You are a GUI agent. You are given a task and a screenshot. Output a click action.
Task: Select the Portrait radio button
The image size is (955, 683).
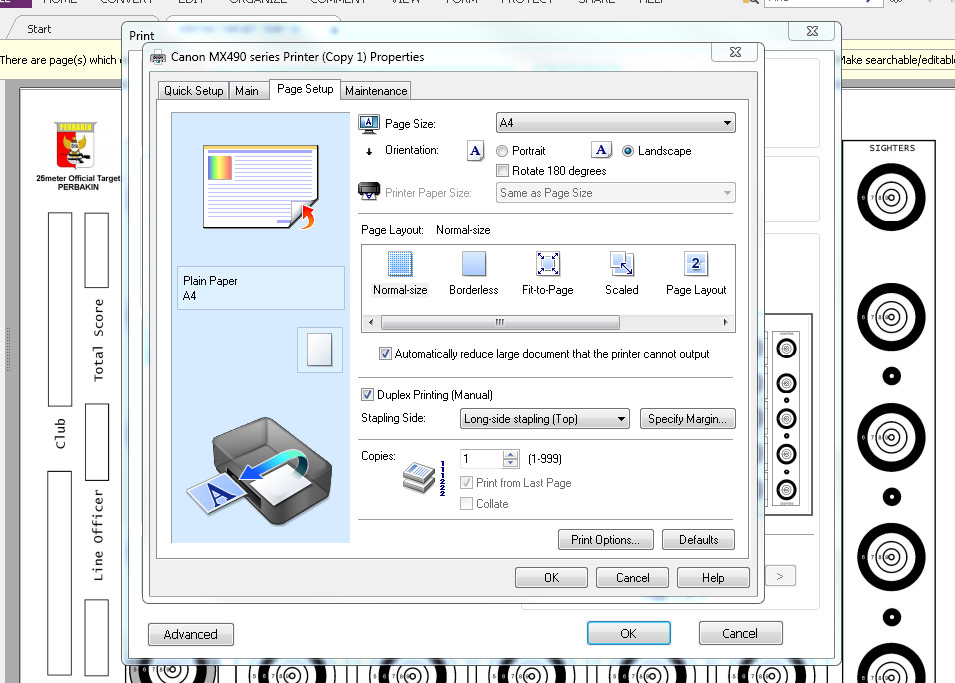[502, 151]
